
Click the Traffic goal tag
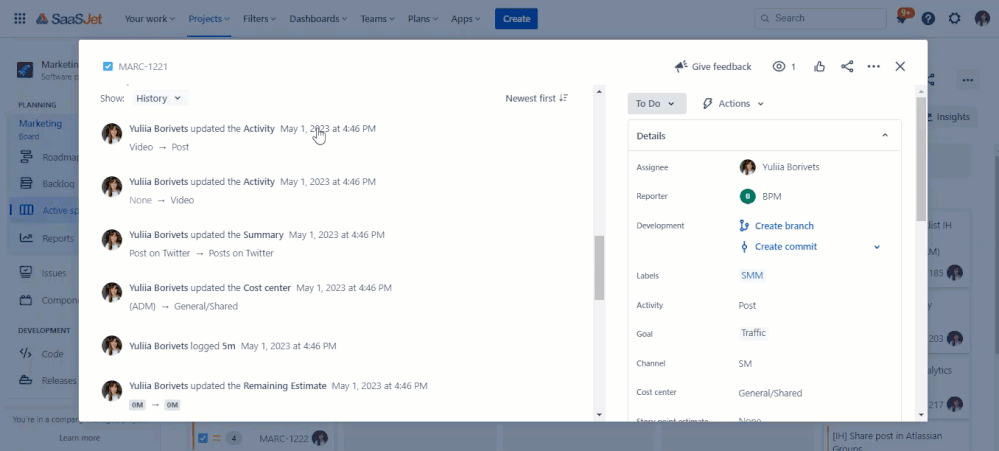(753, 333)
